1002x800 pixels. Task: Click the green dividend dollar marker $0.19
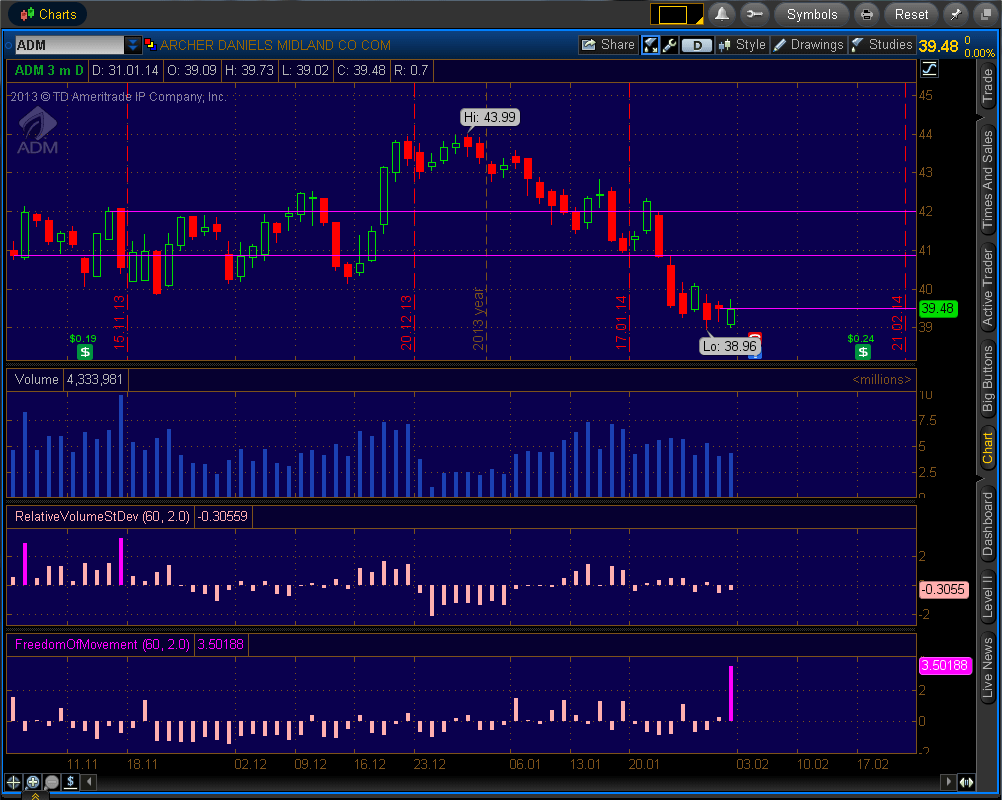tap(85, 351)
